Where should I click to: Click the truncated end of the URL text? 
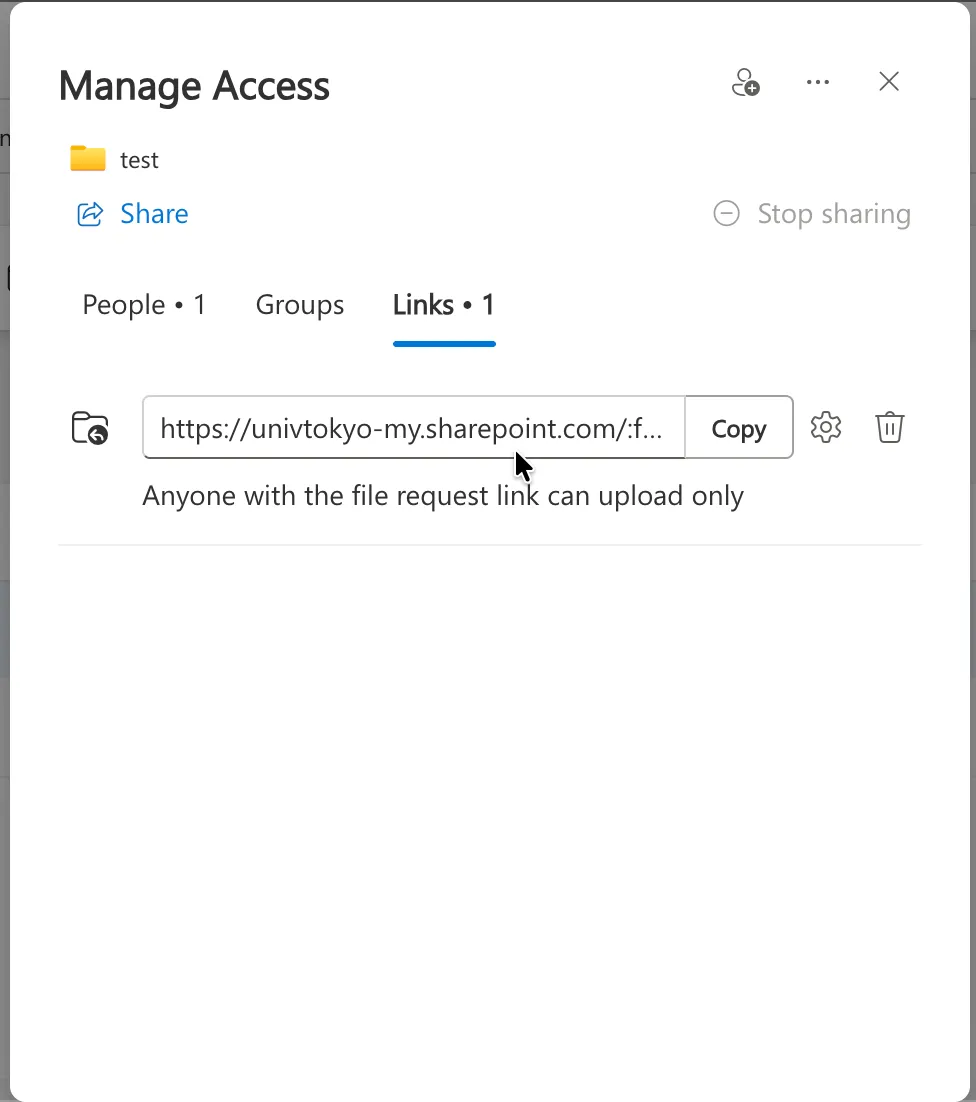[644, 428]
